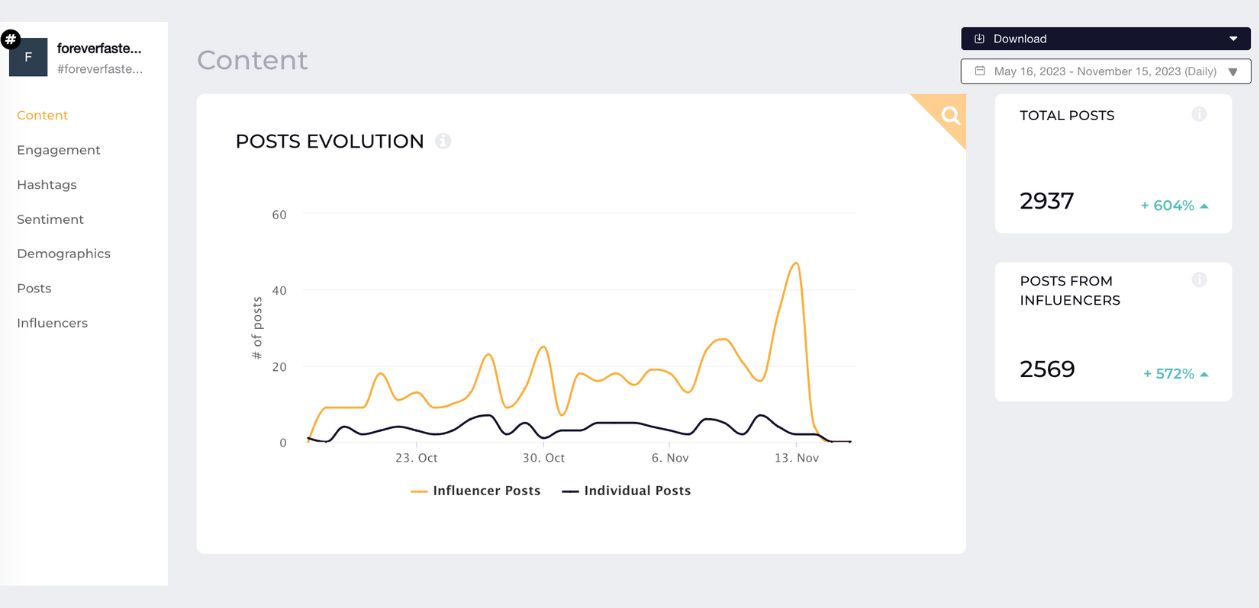The height and width of the screenshot is (608, 1259).
Task: Navigate to Demographics in the sidebar
Action: point(64,254)
